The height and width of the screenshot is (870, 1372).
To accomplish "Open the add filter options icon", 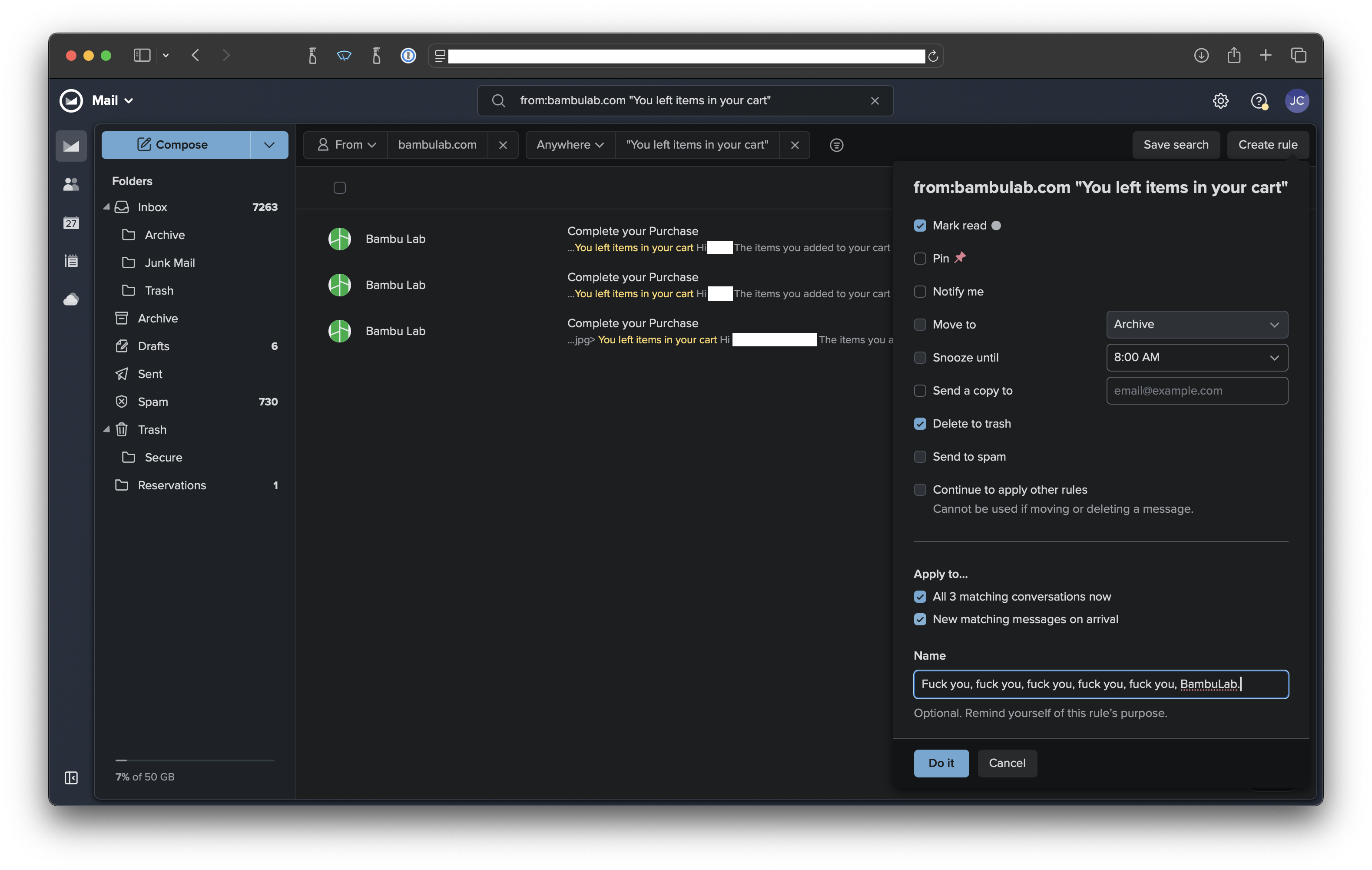I will coord(836,145).
